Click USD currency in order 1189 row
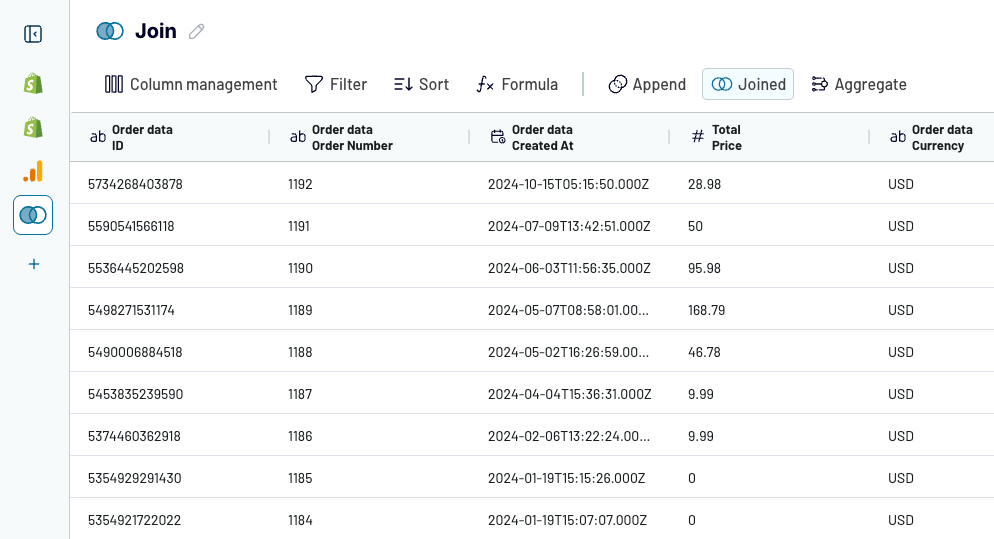Image resolution: width=994 pixels, height=539 pixels. [x=901, y=310]
